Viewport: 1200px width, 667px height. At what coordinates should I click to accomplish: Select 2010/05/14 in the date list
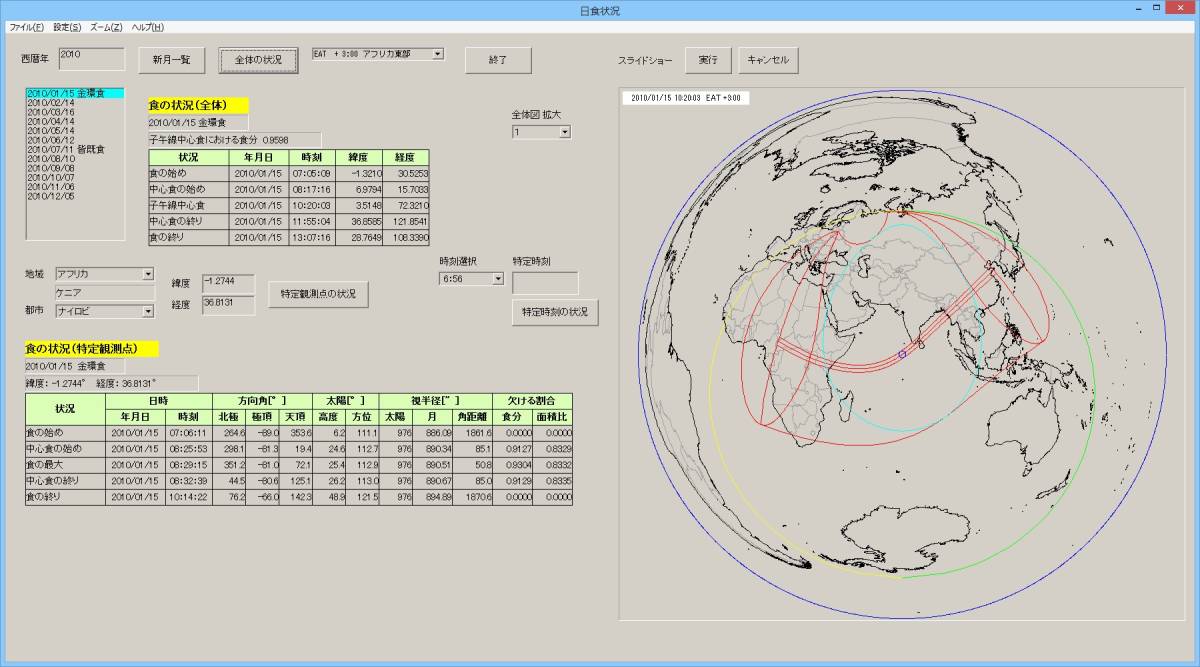click(75, 130)
